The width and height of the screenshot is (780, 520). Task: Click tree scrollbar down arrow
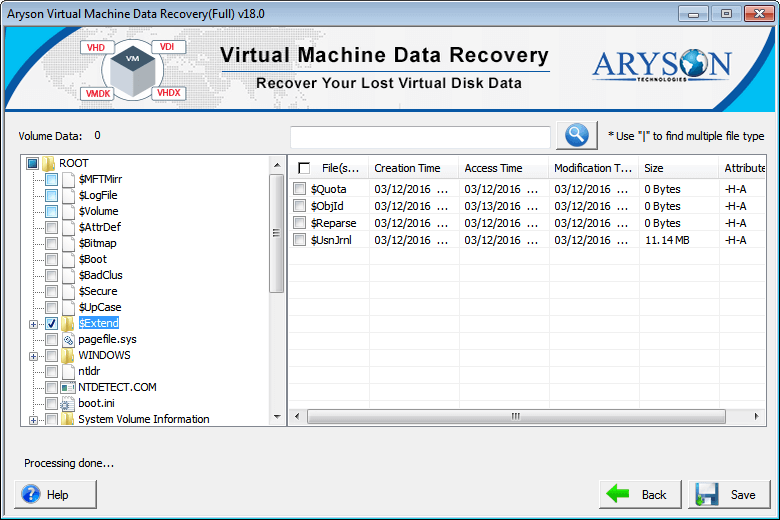[x=277, y=417]
